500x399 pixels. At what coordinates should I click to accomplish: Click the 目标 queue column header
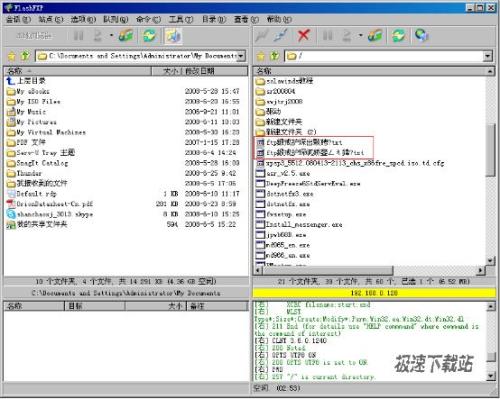95,306
